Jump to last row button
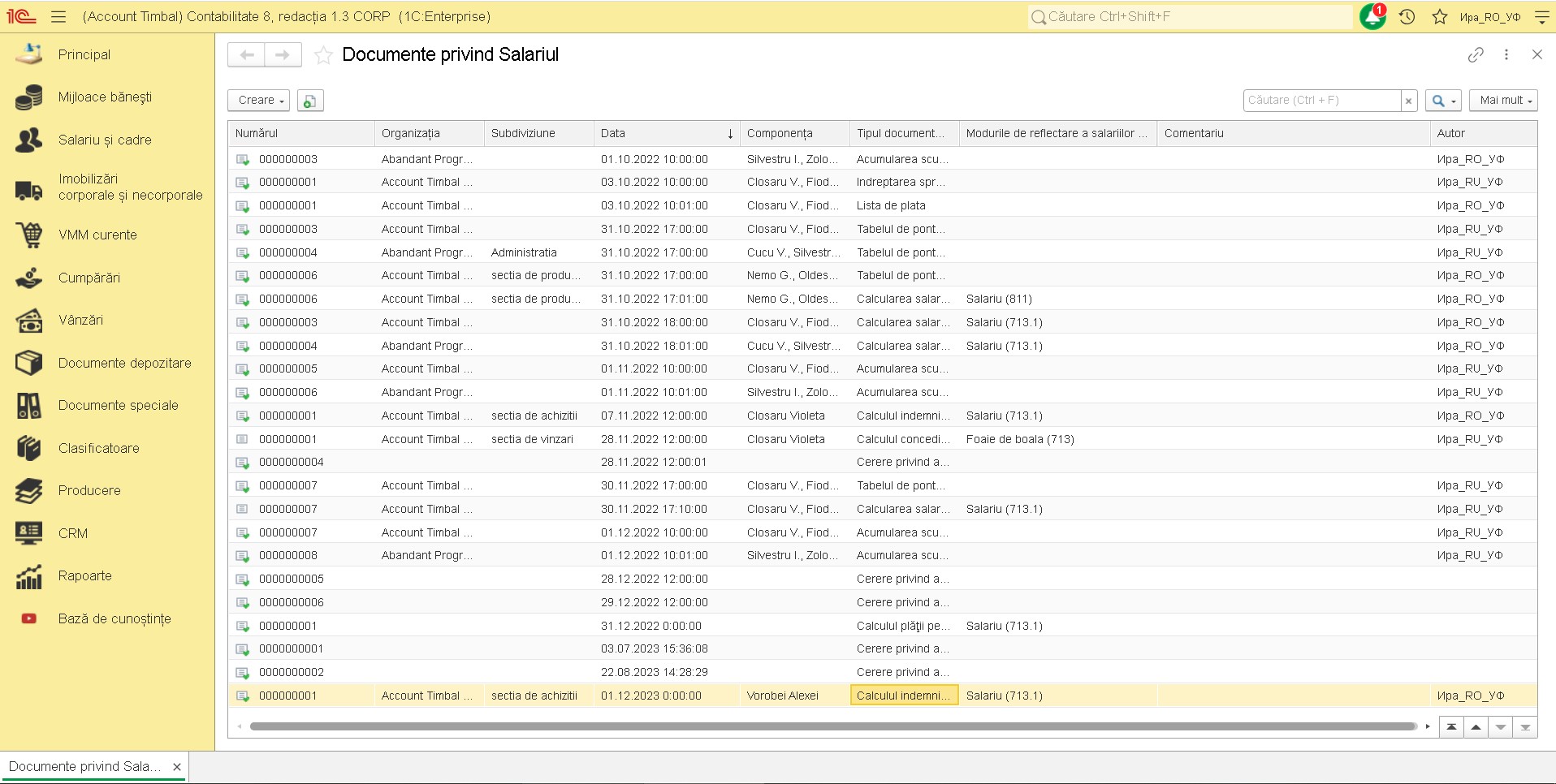 pos(1525,726)
